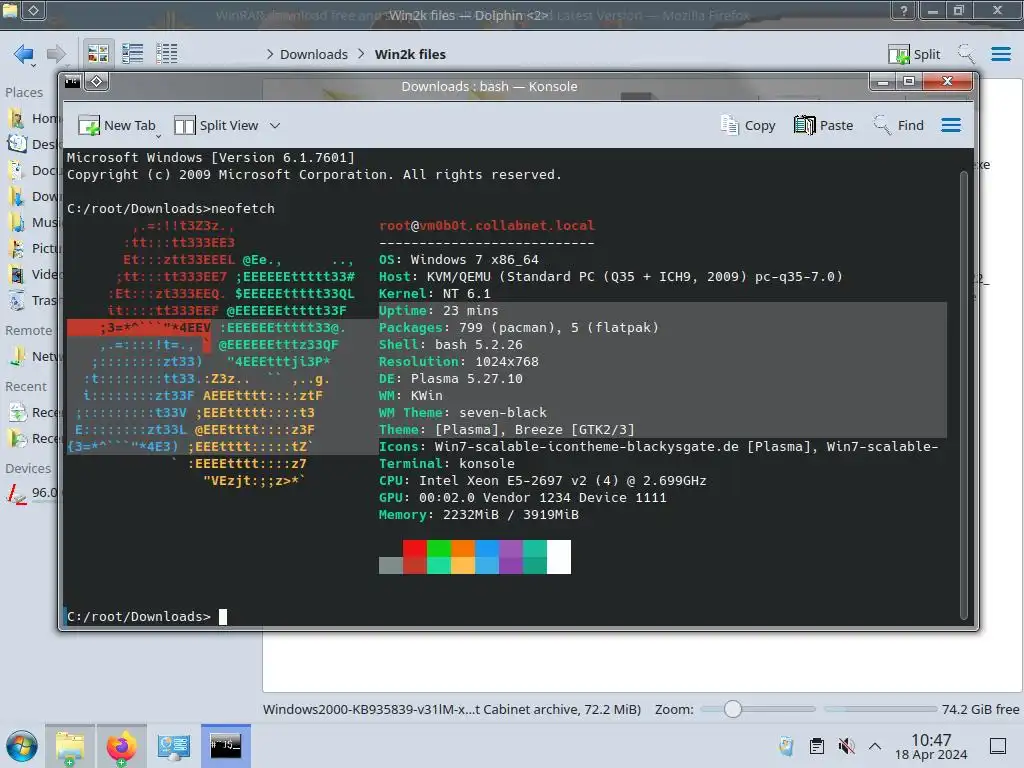Adjust Dolphin Zoom slider handle

[x=733, y=709]
